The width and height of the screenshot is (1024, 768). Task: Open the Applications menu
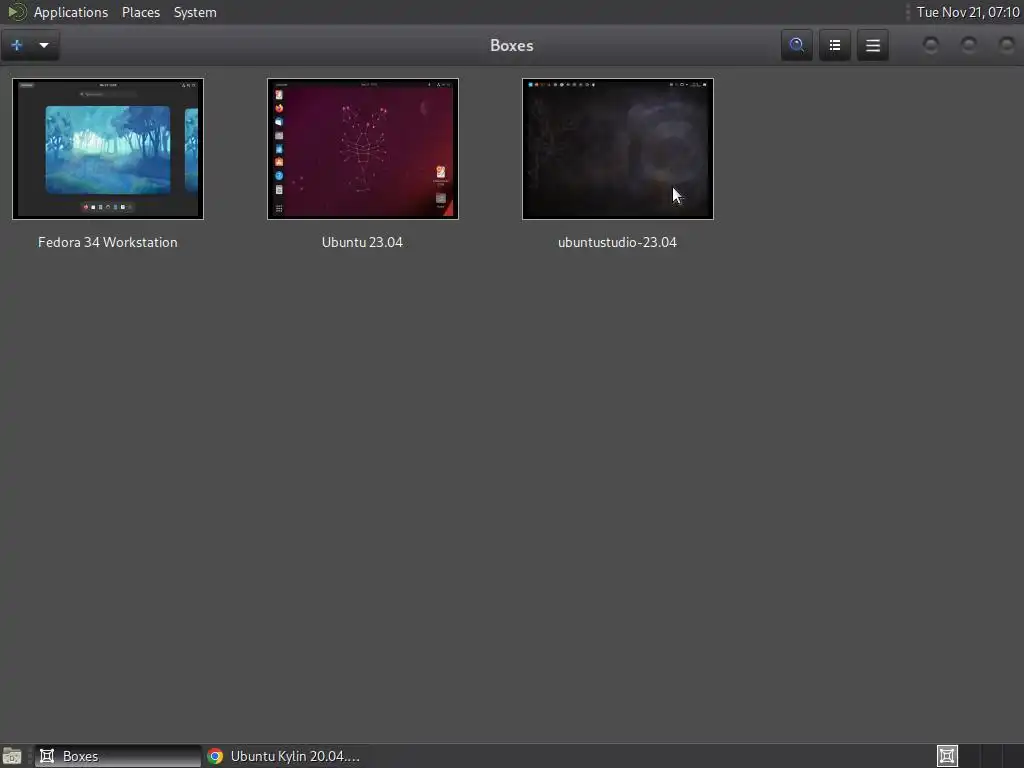point(71,12)
